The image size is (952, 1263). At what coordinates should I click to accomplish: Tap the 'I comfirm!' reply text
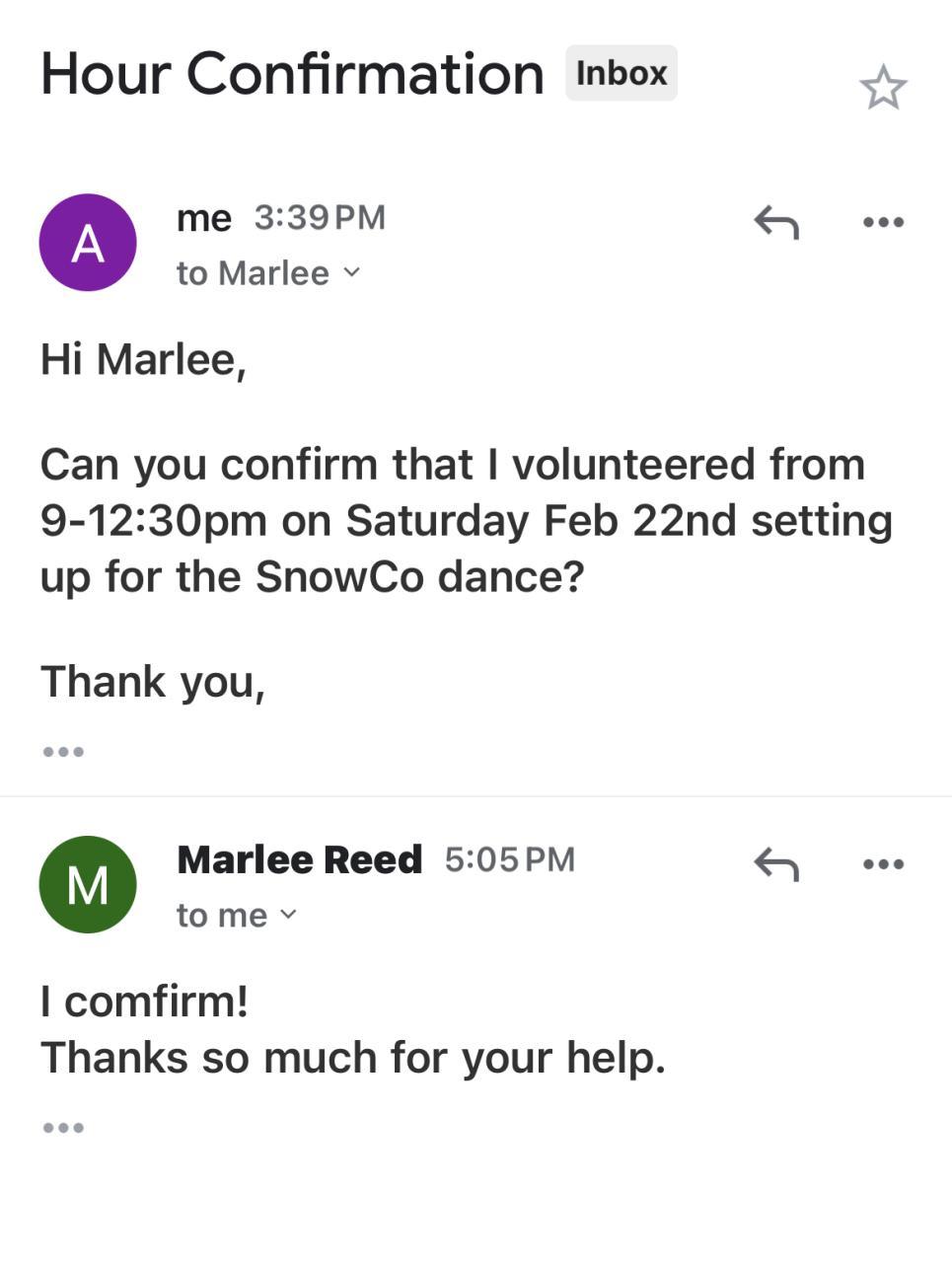coord(144,1002)
